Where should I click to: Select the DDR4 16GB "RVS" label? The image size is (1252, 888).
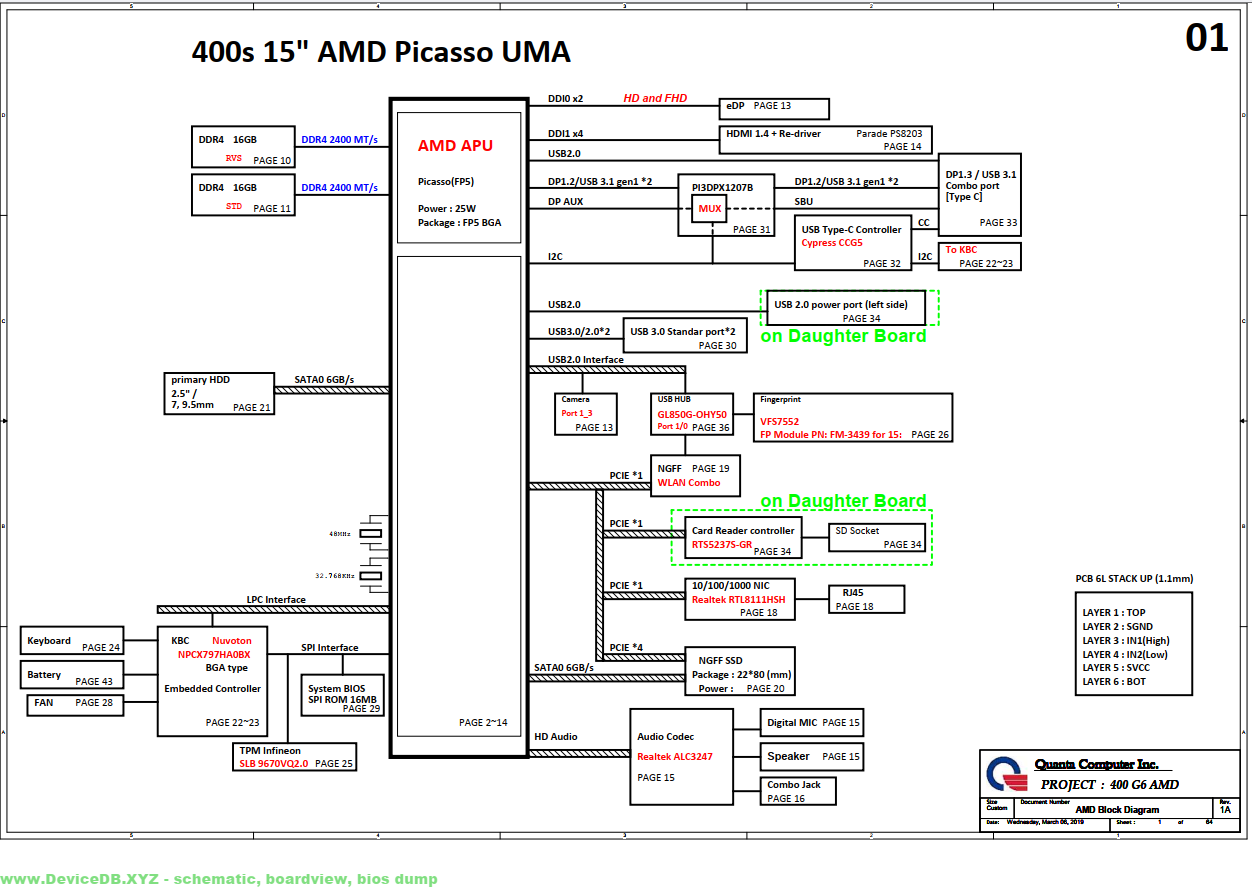[234, 158]
